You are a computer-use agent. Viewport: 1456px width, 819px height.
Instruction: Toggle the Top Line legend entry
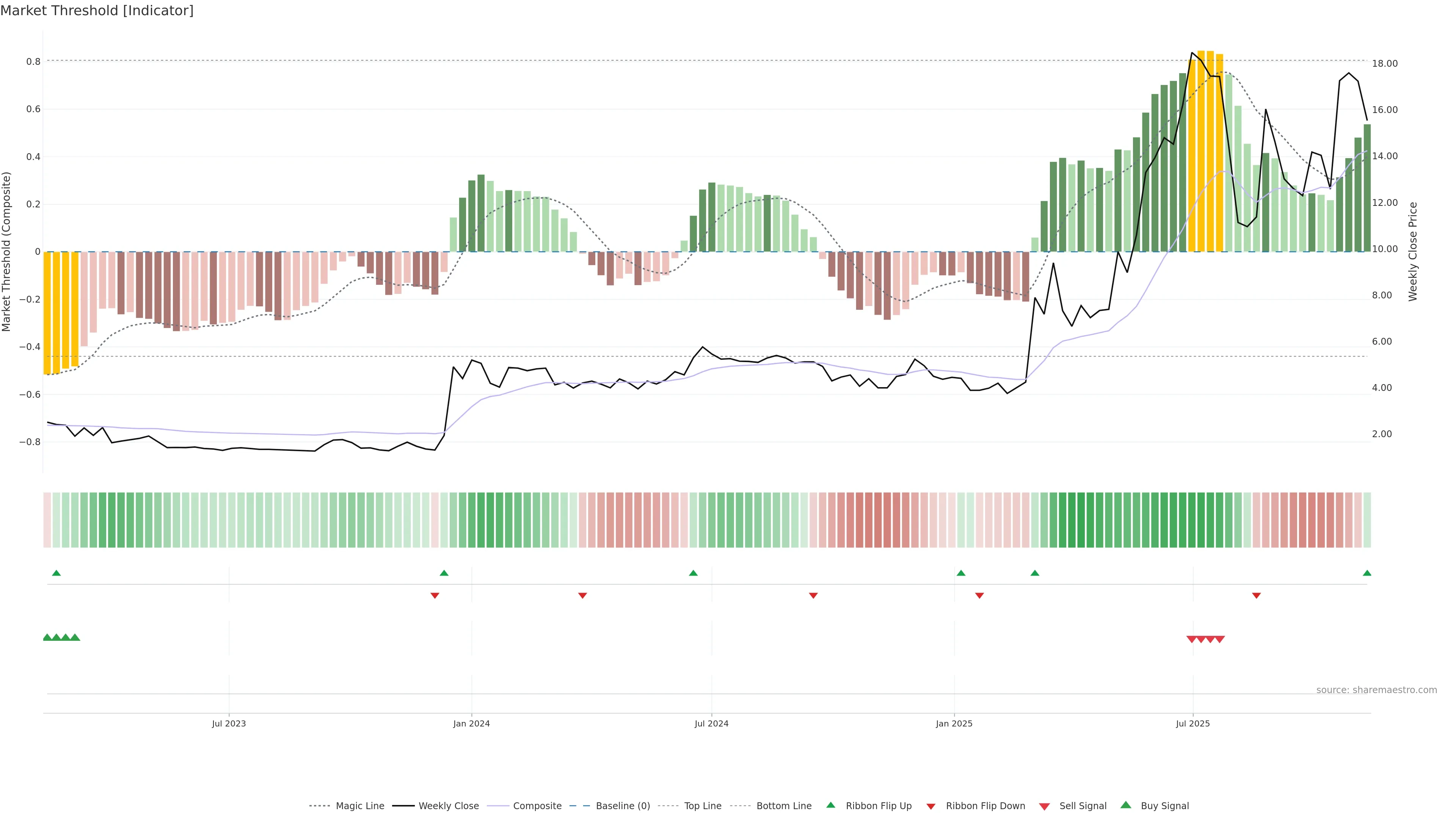[x=703, y=806]
